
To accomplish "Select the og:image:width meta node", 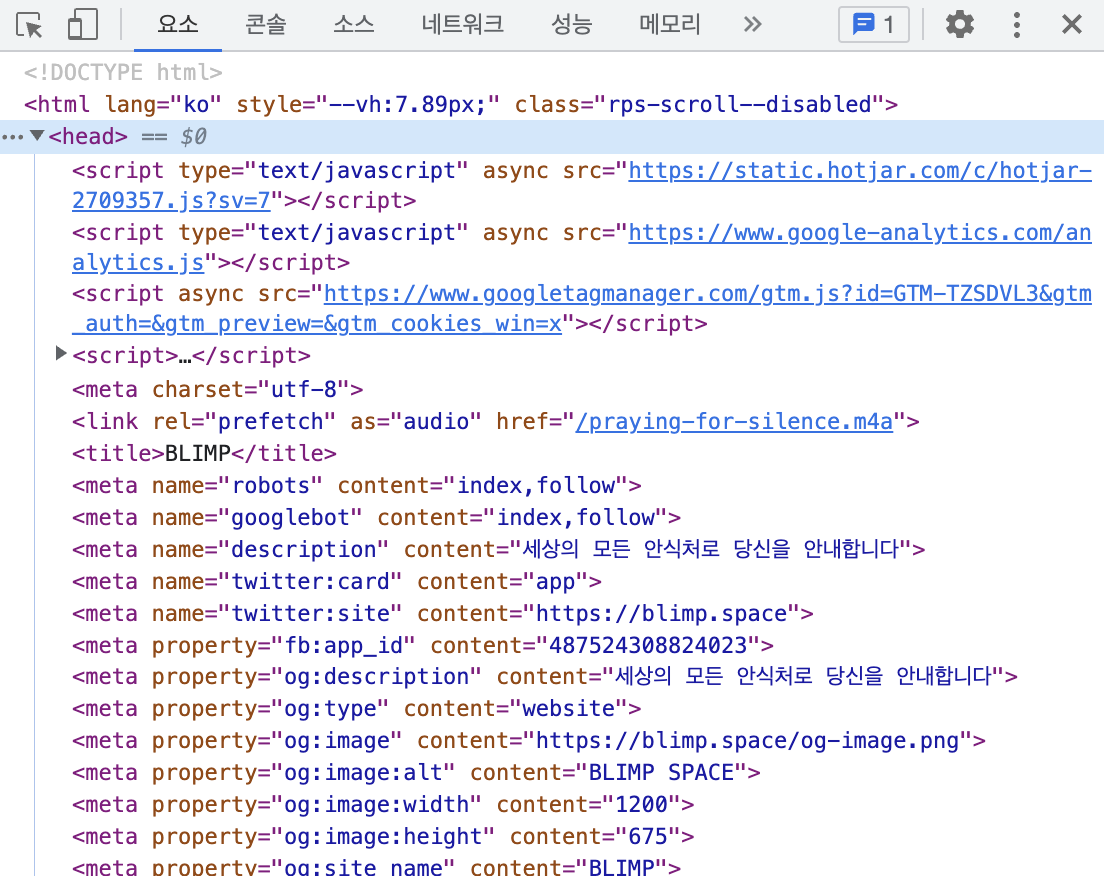I will 383,804.
